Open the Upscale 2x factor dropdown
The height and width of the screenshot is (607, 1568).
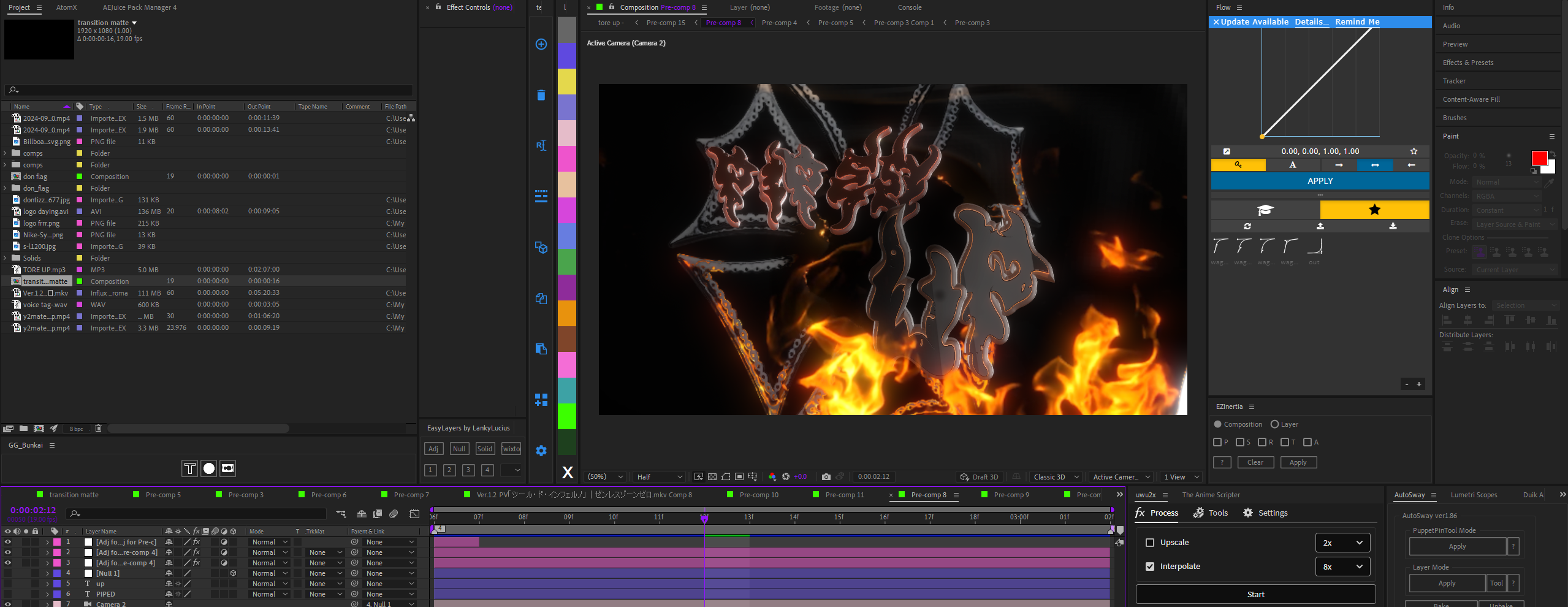point(1342,543)
